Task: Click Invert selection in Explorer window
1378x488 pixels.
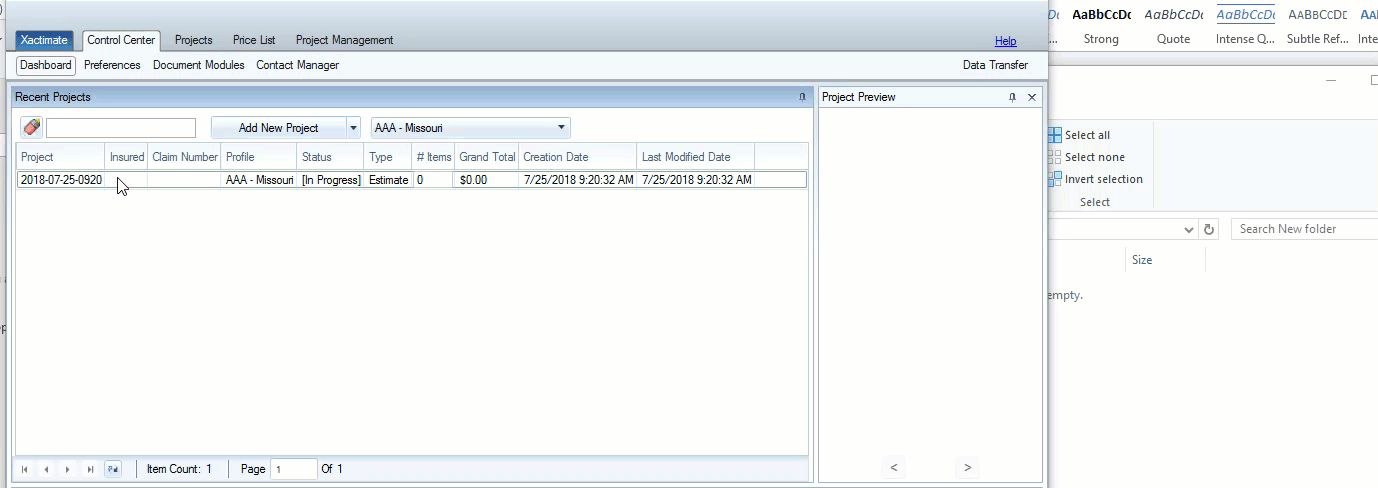Action: [1096, 179]
